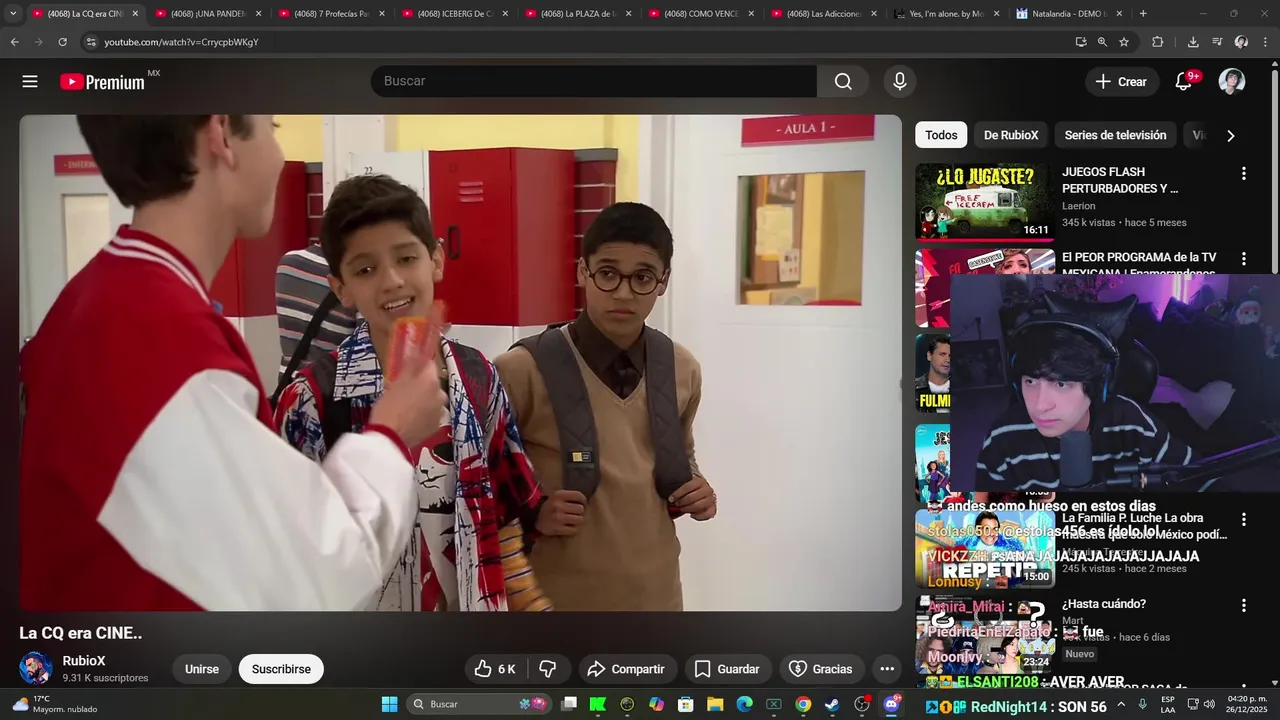Click the magnifier search button
Image resolution: width=1280 pixels, height=720 pixels.
(843, 82)
